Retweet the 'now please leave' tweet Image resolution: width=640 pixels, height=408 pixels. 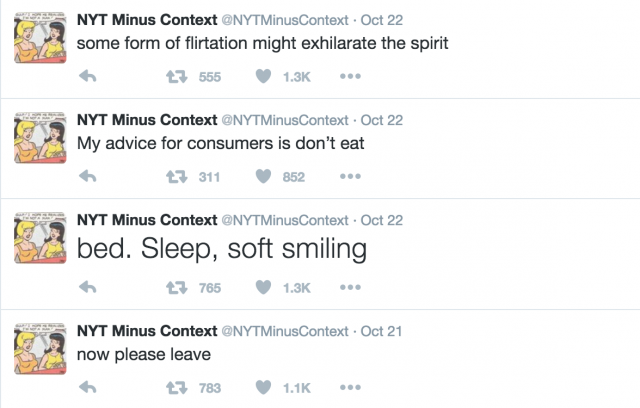click(176, 388)
